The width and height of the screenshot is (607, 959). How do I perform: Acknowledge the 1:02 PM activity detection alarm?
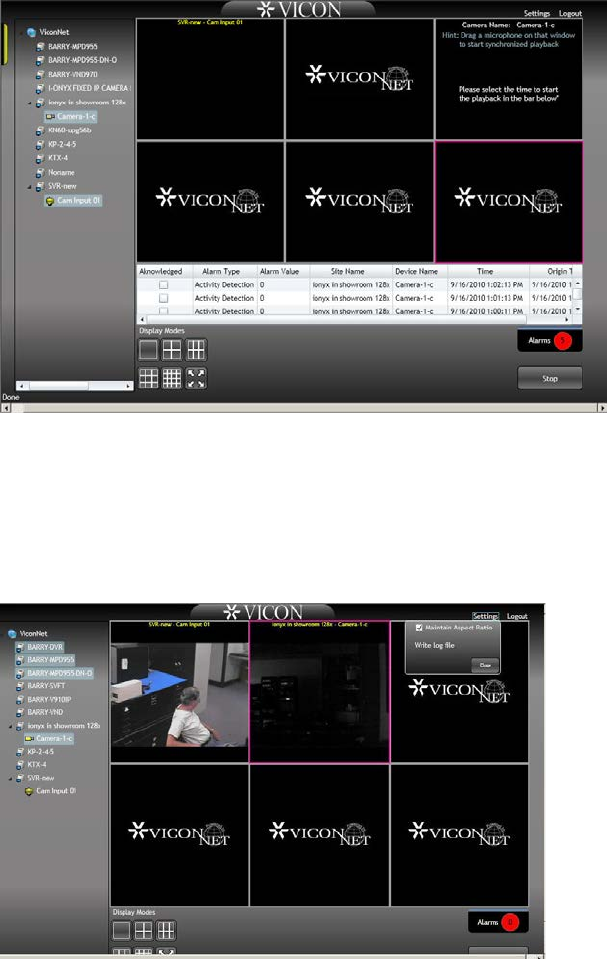tap(163, 285)
